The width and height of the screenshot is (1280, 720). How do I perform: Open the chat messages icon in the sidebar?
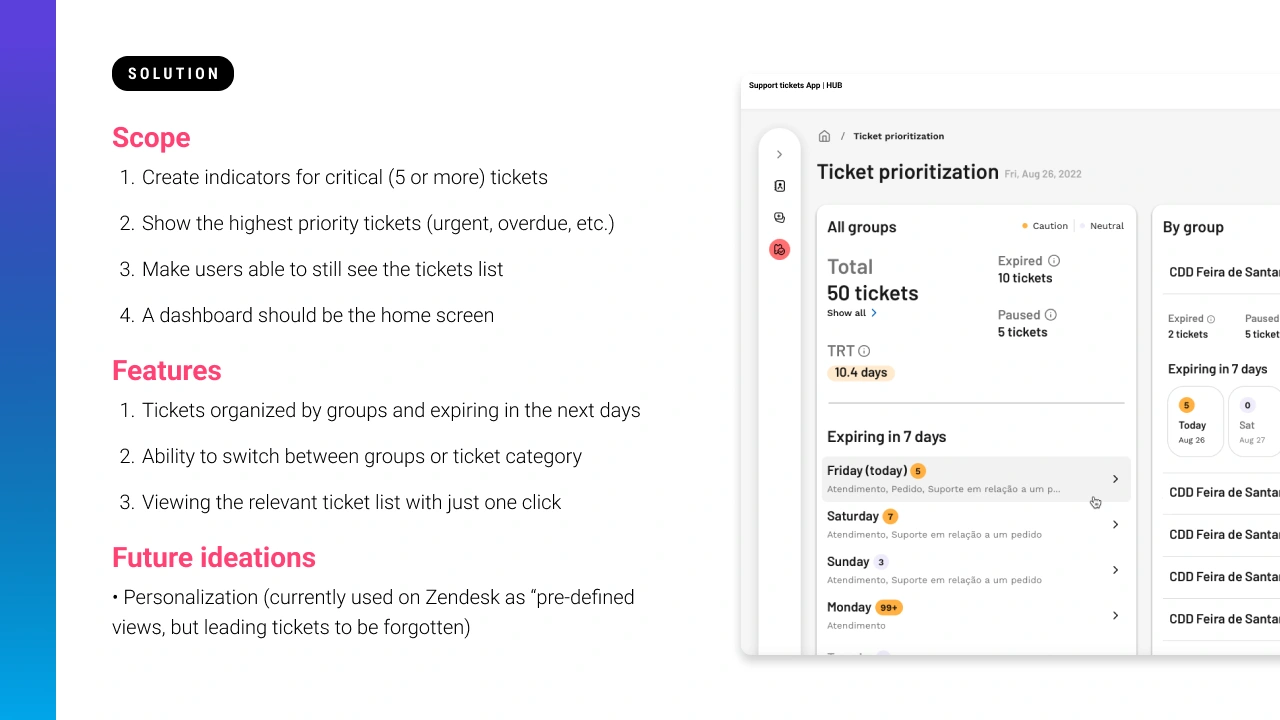tap(780, 218)
